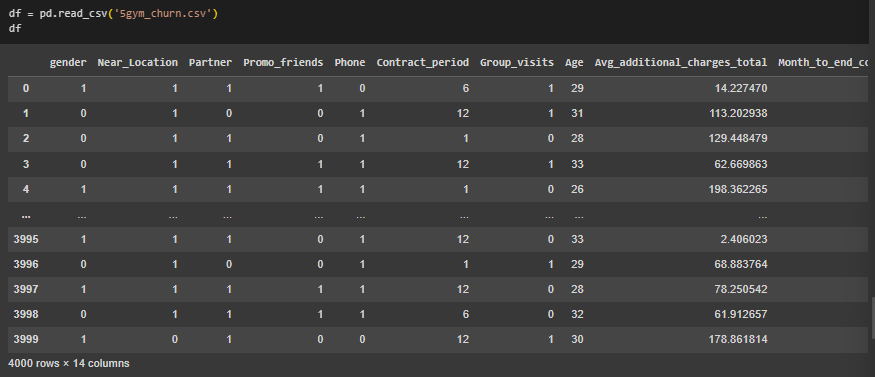Click the vertical scrollbar thumb at the right edge
875x377 pixels.
(x=873, y=318)
